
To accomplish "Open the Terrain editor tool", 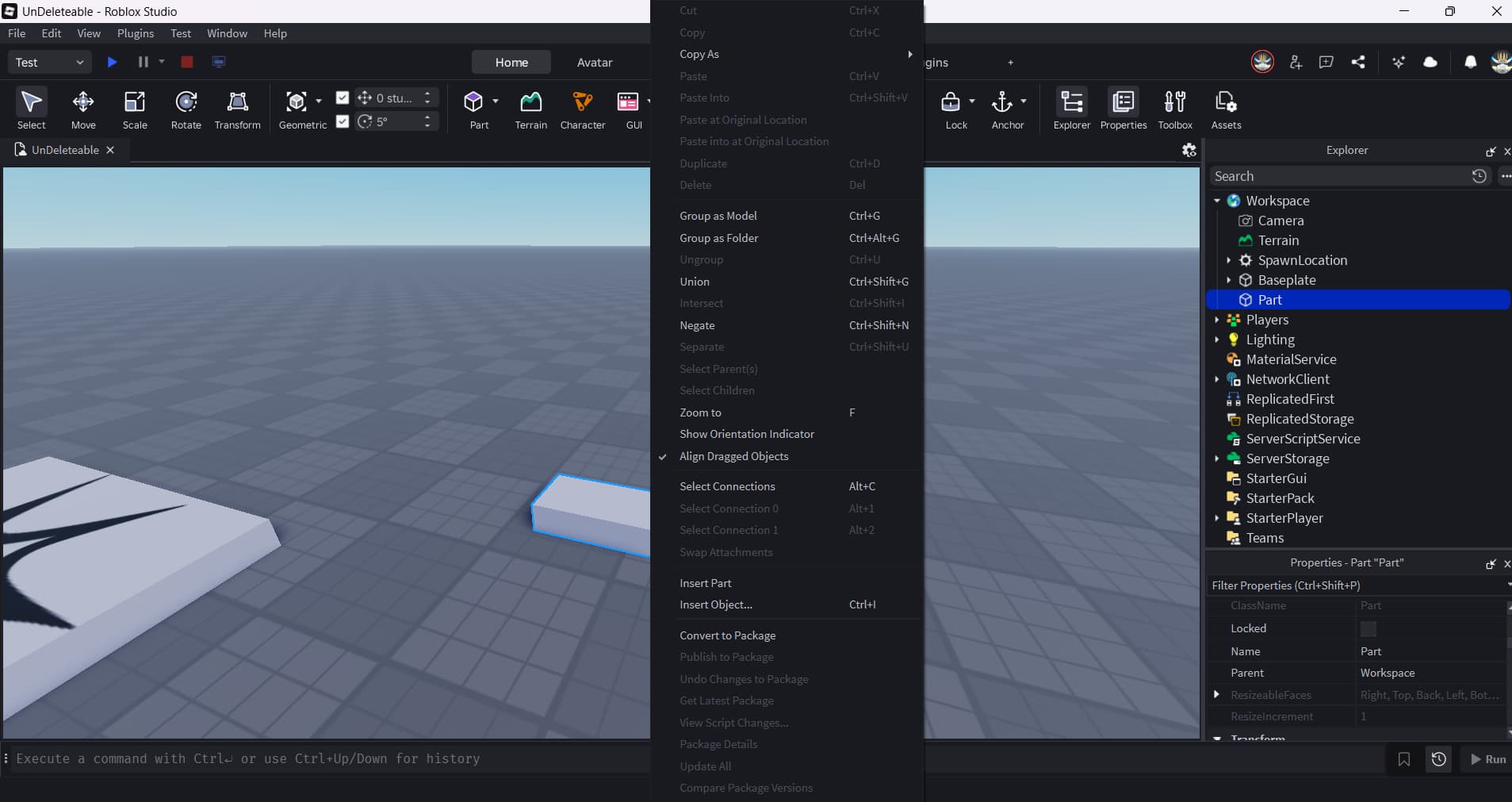I will [x=530, y=109].
